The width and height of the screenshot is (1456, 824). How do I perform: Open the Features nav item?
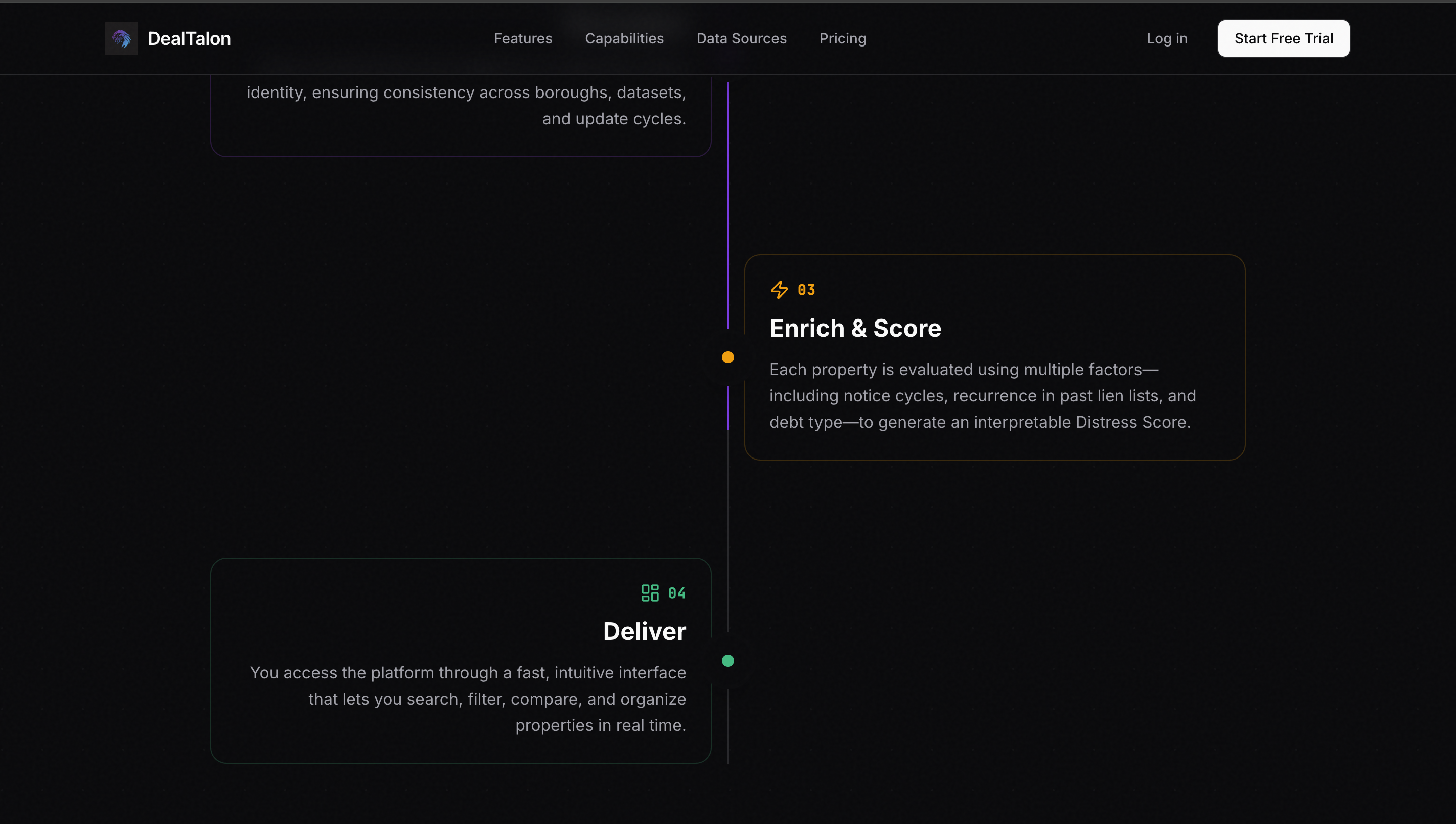click(522, 38)
